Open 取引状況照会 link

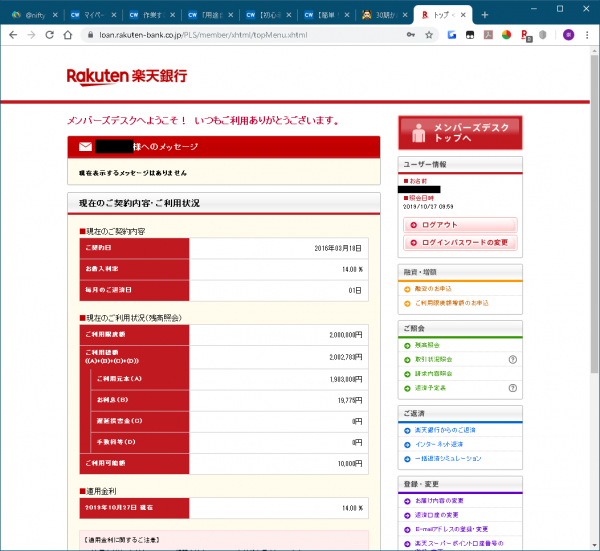click(433, 359)
